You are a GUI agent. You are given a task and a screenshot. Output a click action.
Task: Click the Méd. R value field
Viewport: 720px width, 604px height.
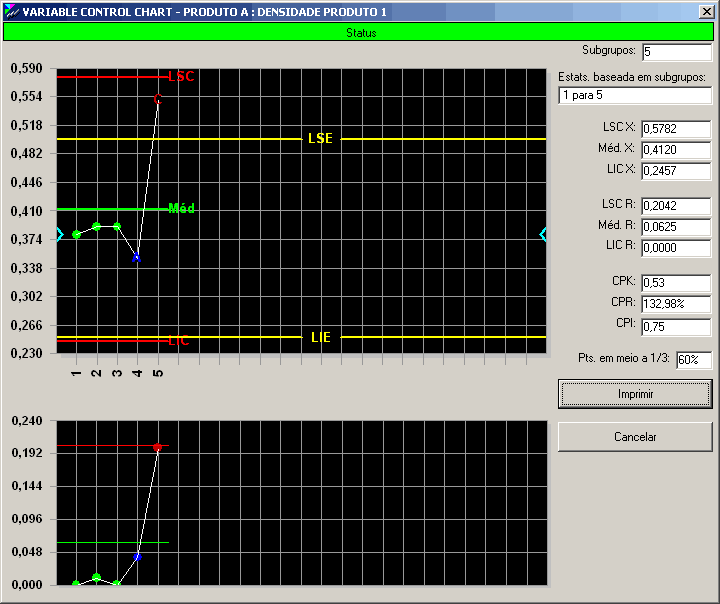(x=675, y=227)
